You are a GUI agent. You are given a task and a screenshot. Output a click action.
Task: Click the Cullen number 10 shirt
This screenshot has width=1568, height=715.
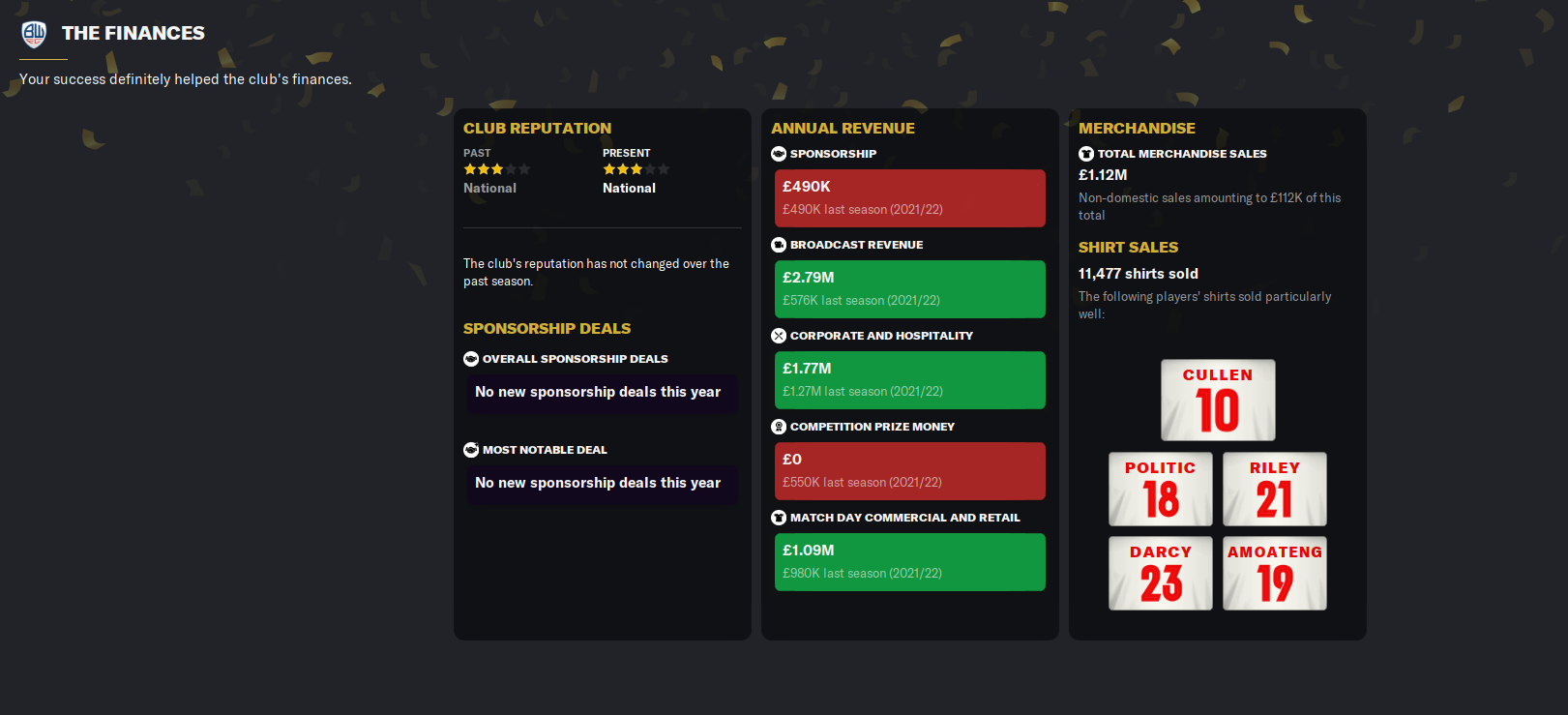[1218, 401]
